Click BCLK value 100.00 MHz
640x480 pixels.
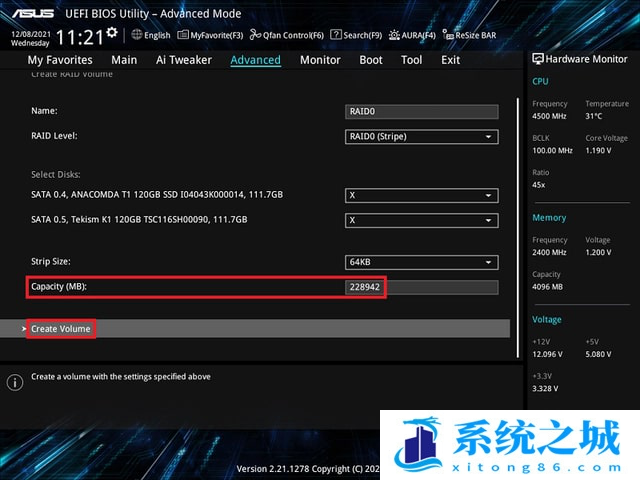coord(552,151)
